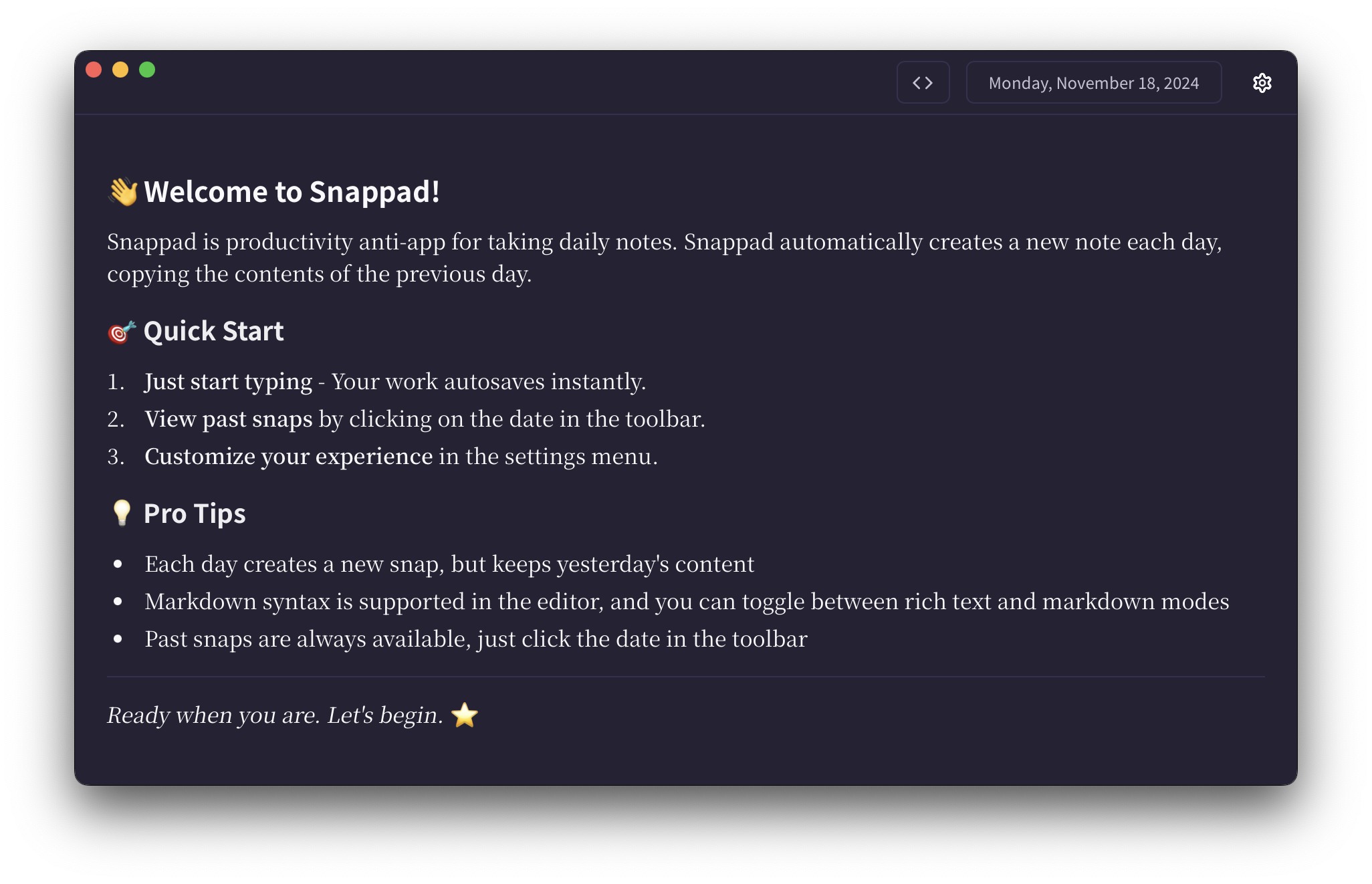Click the bold text "Just start typing"
Image resolution: width=1372 pixels, height=884 pixels.
pyautogui.click(x=229, y=381)
